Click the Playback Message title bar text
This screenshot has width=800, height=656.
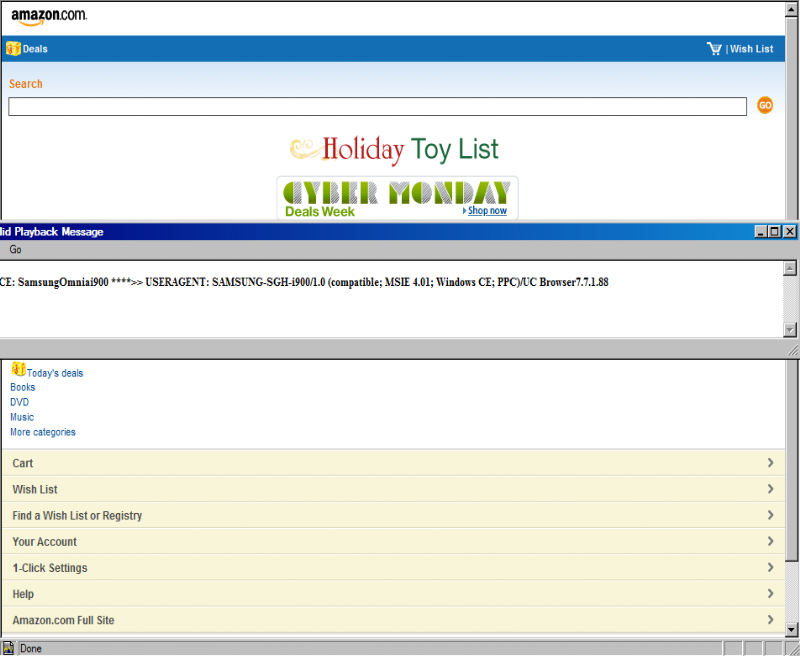[x=52, y=232]
